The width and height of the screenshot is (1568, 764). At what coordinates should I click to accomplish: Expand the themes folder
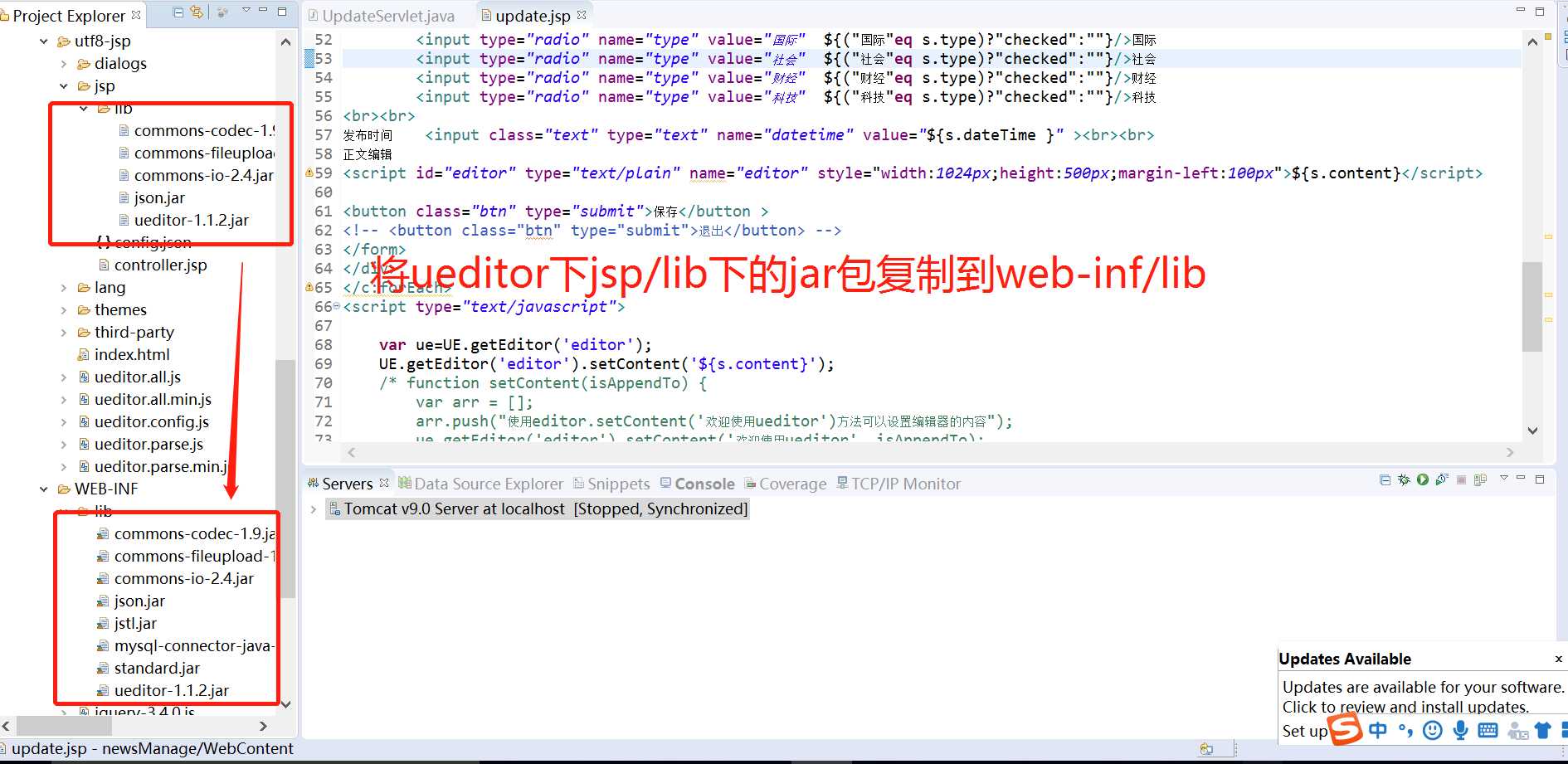tap(64, 309)
